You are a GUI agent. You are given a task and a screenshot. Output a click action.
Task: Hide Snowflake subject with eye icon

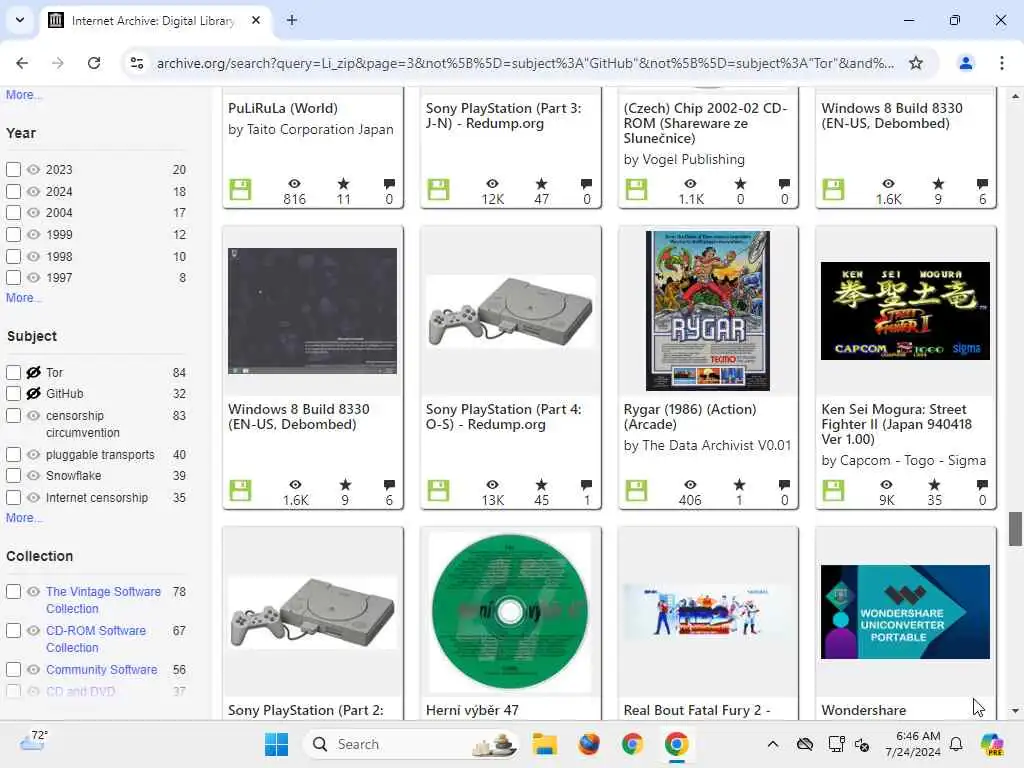click(x=33, y=475)
